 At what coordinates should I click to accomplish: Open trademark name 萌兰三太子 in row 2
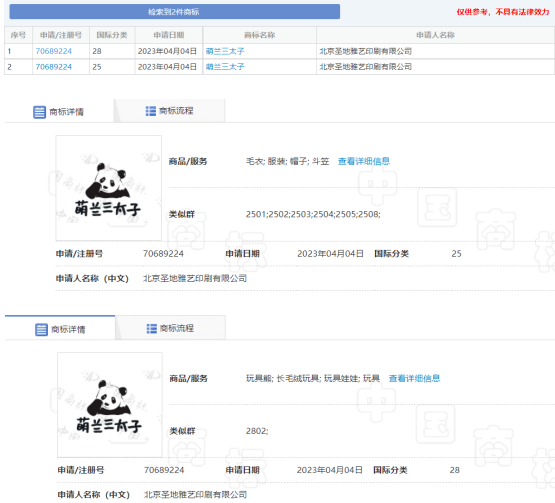point(225,67)
